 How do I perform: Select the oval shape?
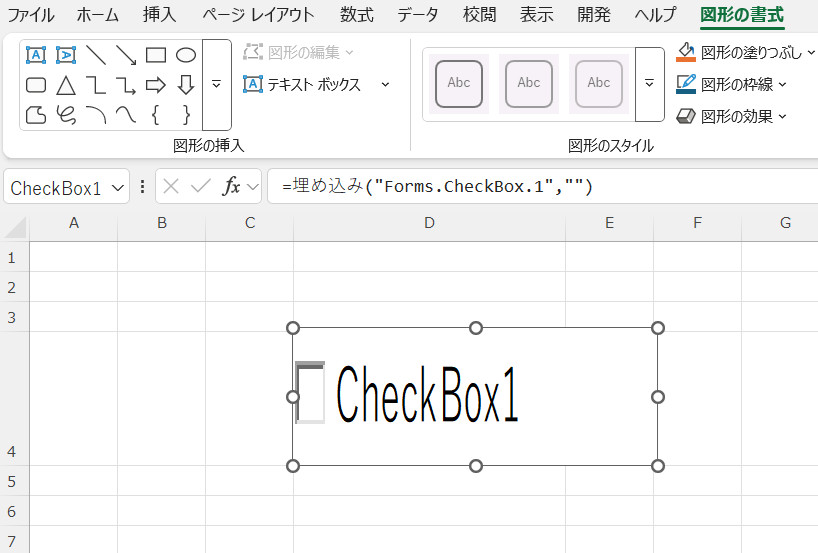[x=185, y=55]
